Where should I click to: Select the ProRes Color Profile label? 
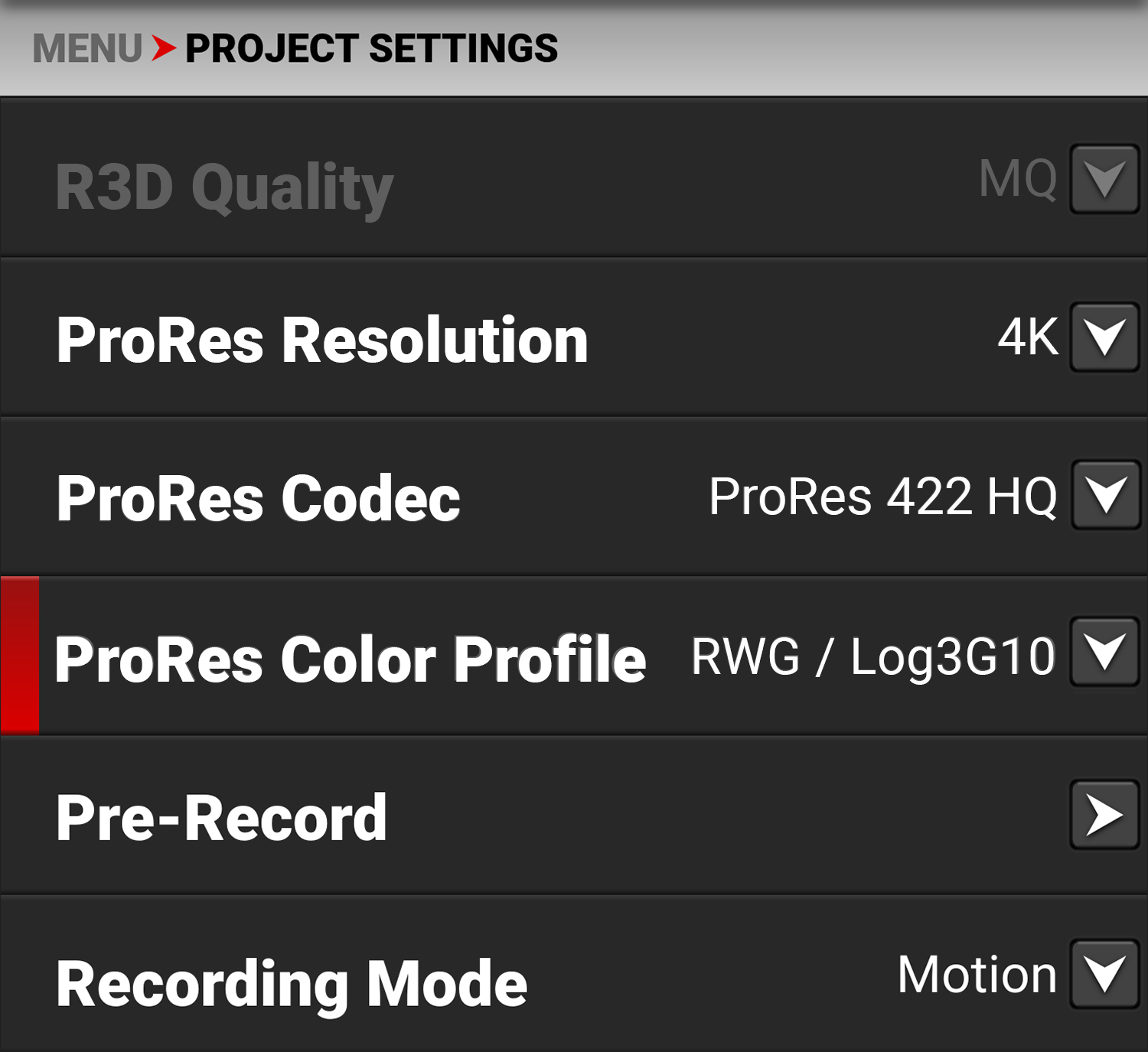[x=350, y=660]
